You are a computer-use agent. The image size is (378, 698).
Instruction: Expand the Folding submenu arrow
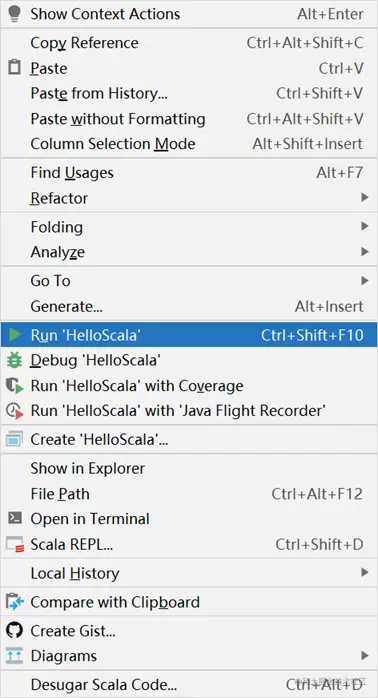(365, 226)
